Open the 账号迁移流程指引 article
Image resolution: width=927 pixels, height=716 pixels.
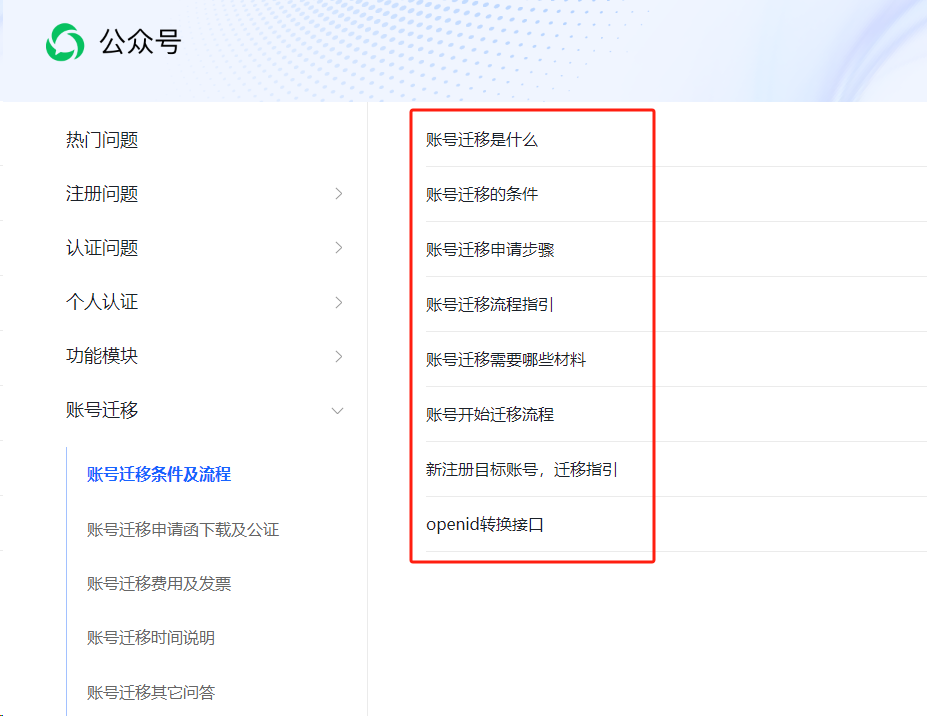click(490, 304)
